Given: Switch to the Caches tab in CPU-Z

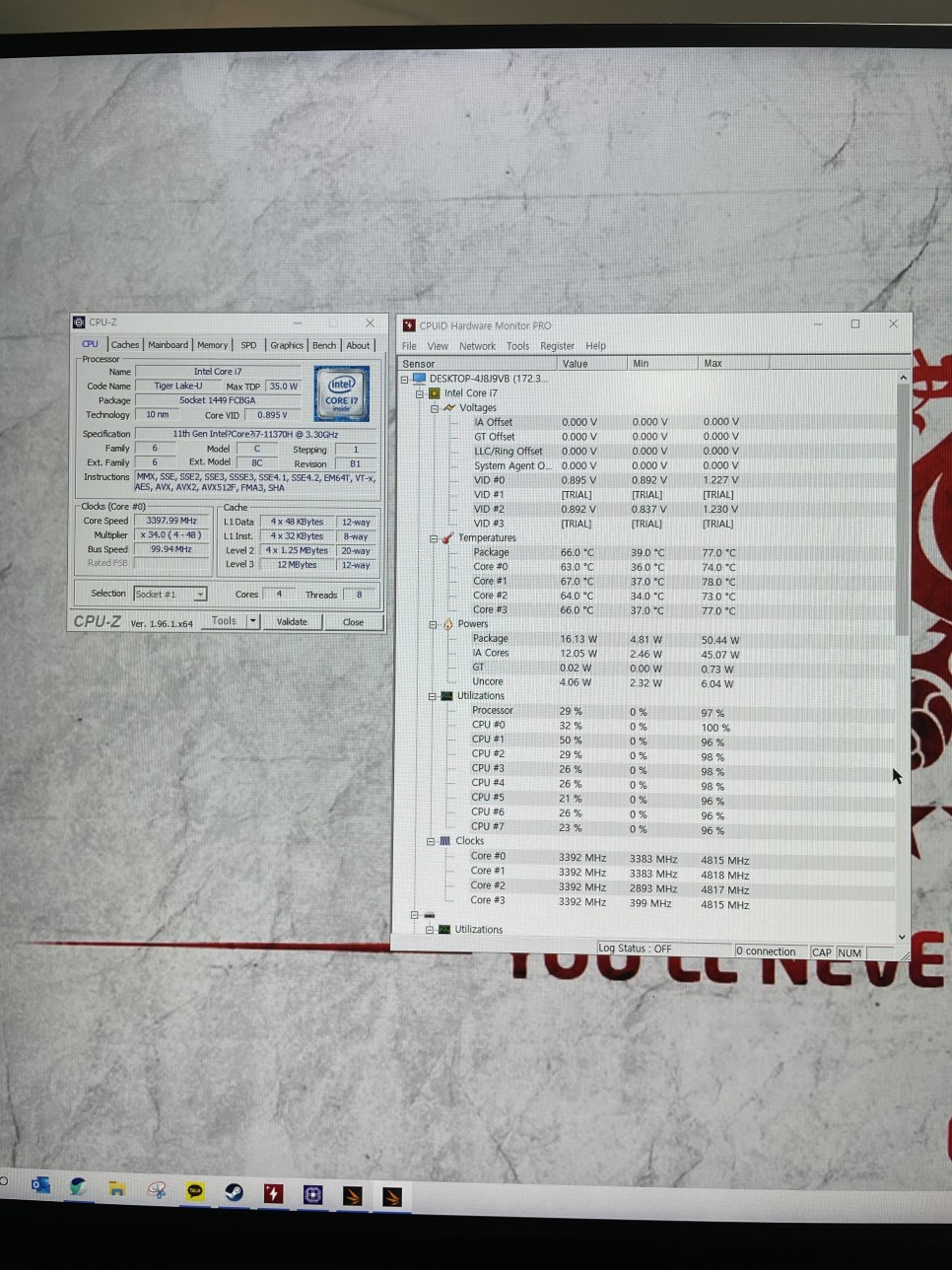Looking at the screenshot, I should [x=125, y=344].
